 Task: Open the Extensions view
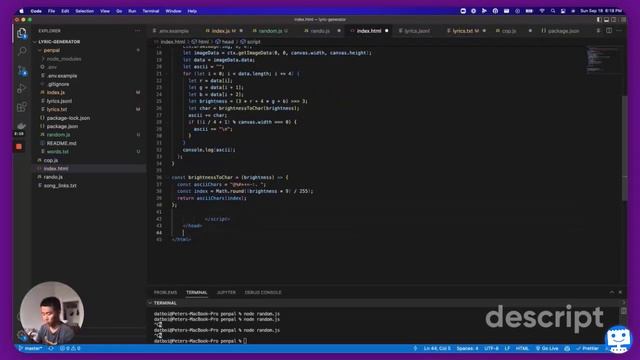click(x=22, y=107)
